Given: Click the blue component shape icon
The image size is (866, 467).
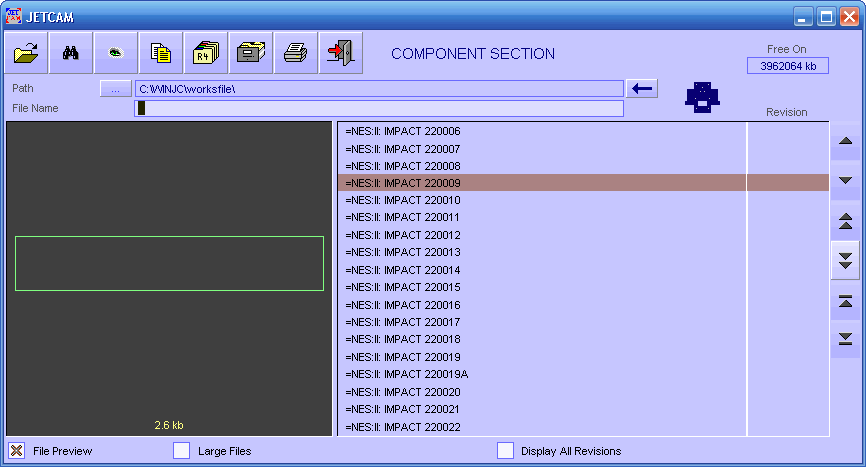Looking at the screenshot, I should [703, 98].
